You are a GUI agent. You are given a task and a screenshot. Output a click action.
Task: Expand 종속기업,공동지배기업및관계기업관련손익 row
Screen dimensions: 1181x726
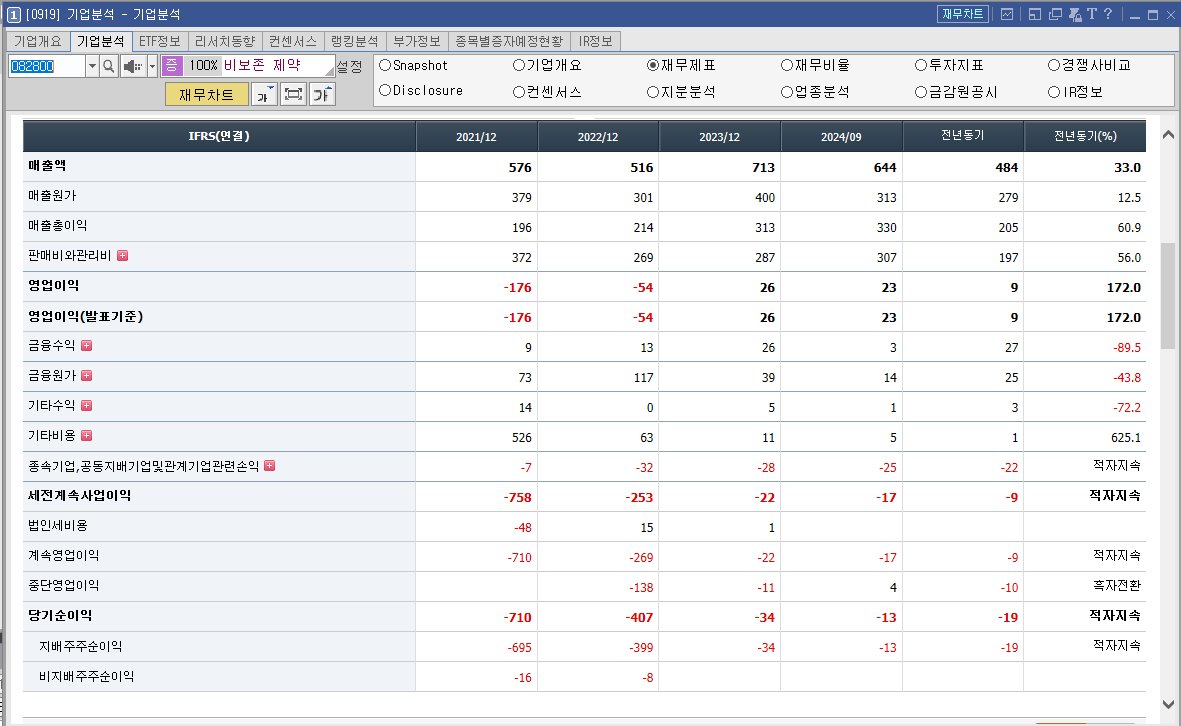point(270,466)
